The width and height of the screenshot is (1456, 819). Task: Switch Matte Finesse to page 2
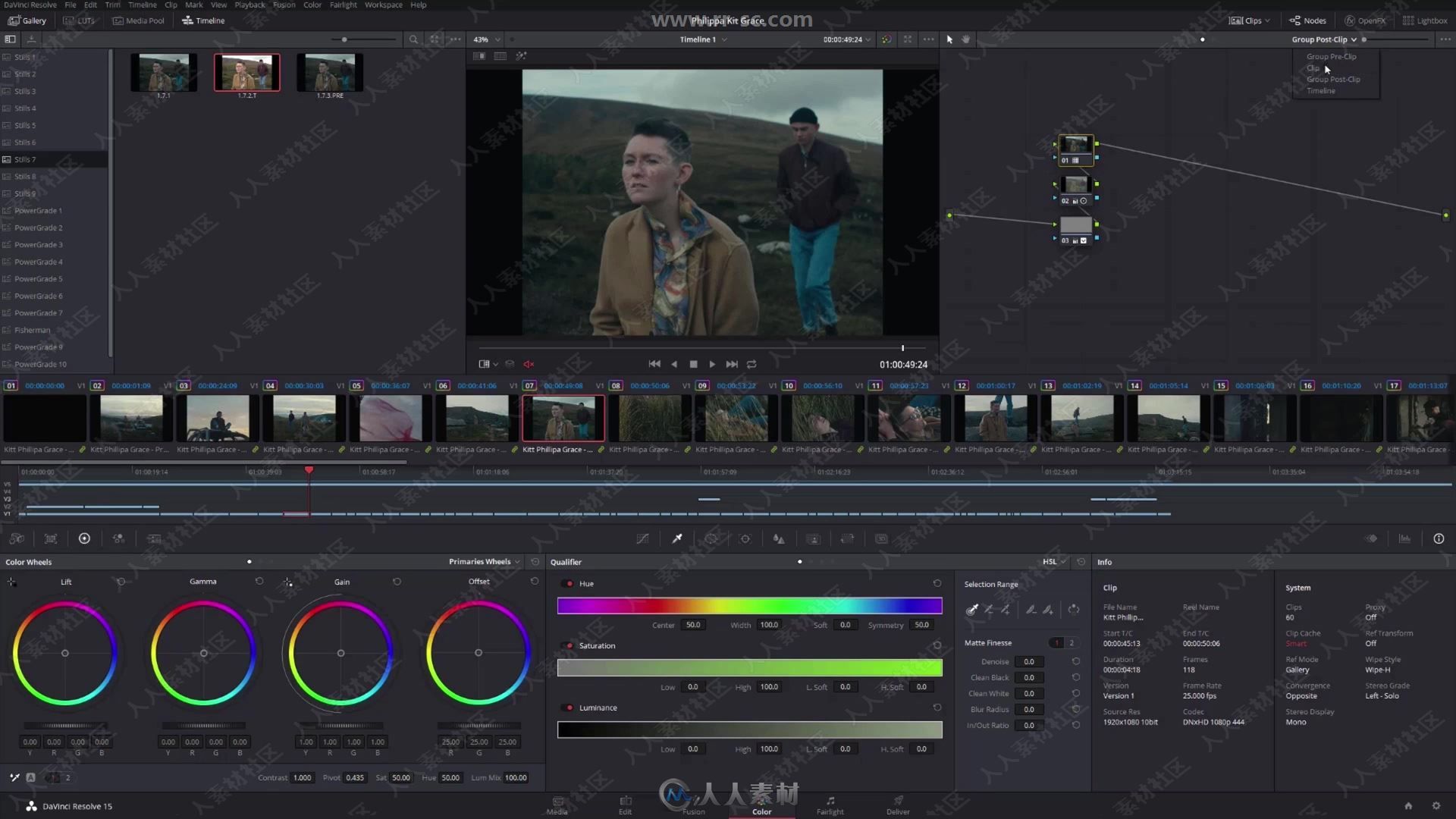tap(1072, 643)
